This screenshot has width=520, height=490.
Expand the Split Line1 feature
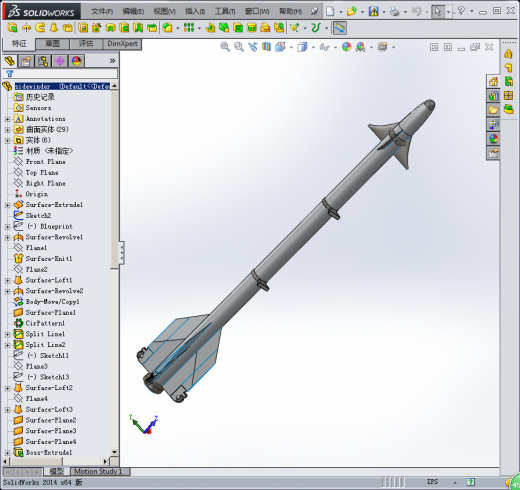point(7,334)
